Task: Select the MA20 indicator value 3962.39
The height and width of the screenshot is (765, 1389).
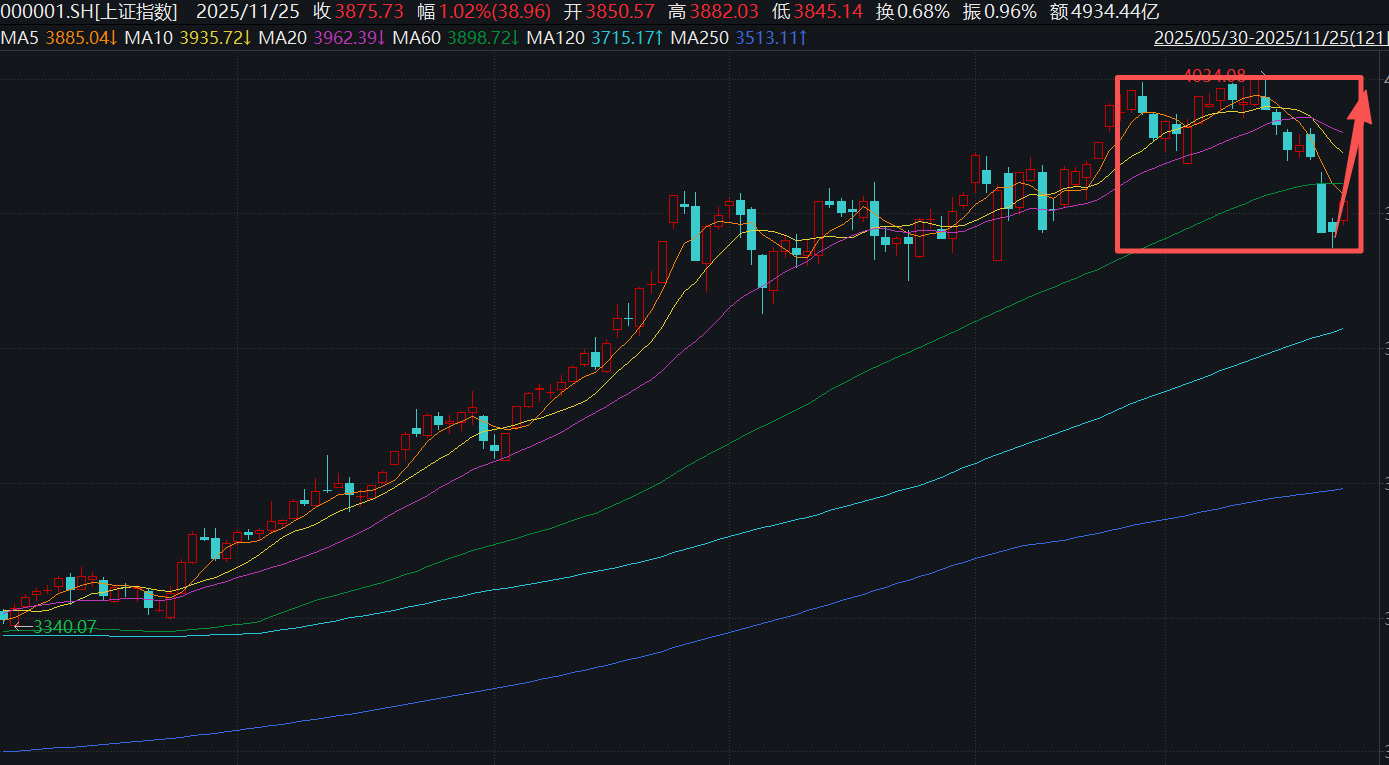Action: [x=349, y=38]
